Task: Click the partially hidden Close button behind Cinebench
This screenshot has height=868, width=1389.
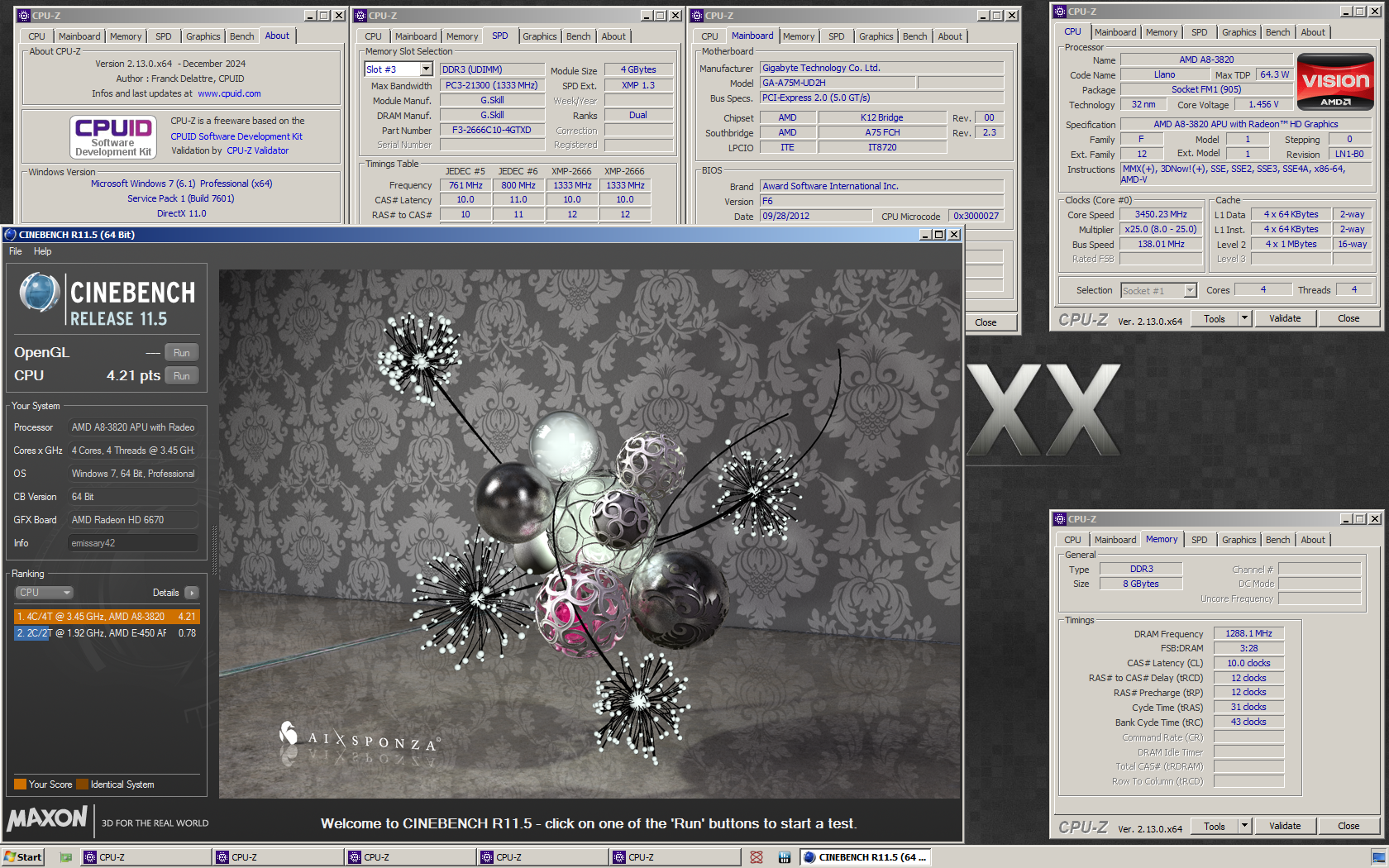Action: (989, 322)
